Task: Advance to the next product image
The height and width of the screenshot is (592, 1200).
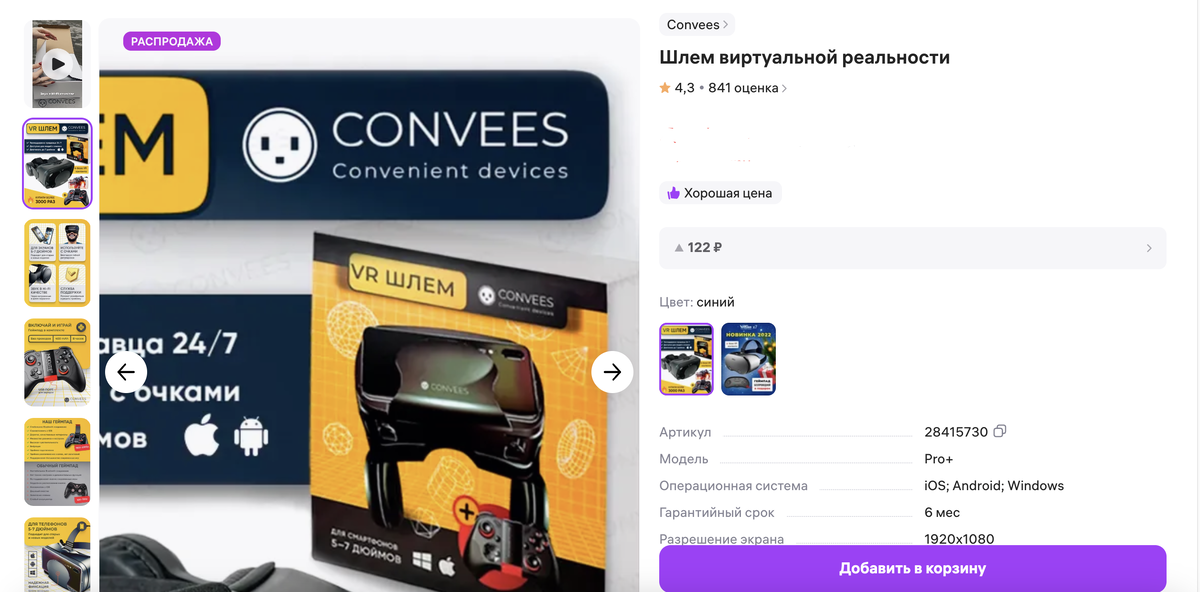Action: [x=612, y=372]
